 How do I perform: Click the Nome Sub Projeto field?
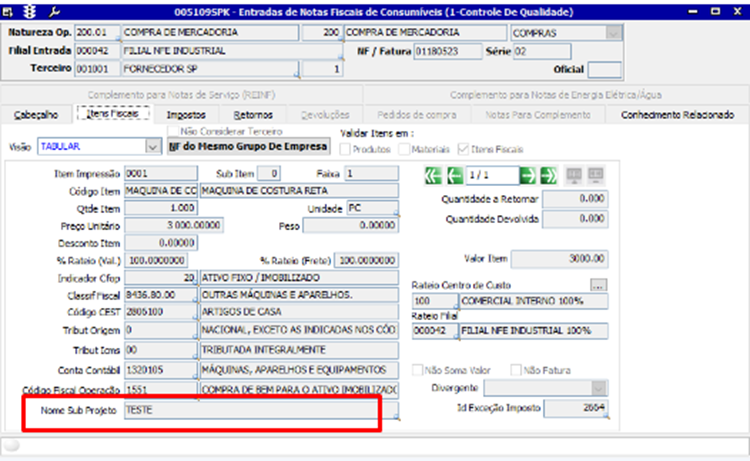(260, 410)
